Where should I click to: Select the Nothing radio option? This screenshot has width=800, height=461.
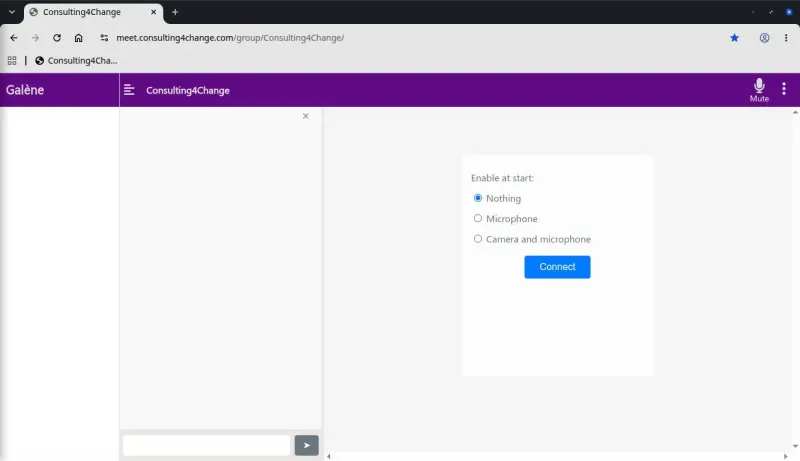click(x=478, y=198)
